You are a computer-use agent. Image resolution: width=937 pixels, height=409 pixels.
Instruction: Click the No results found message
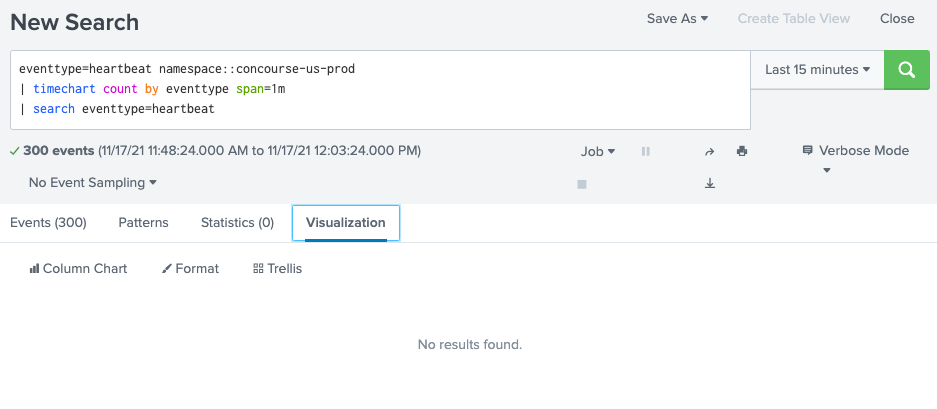(x=470, y=344)
